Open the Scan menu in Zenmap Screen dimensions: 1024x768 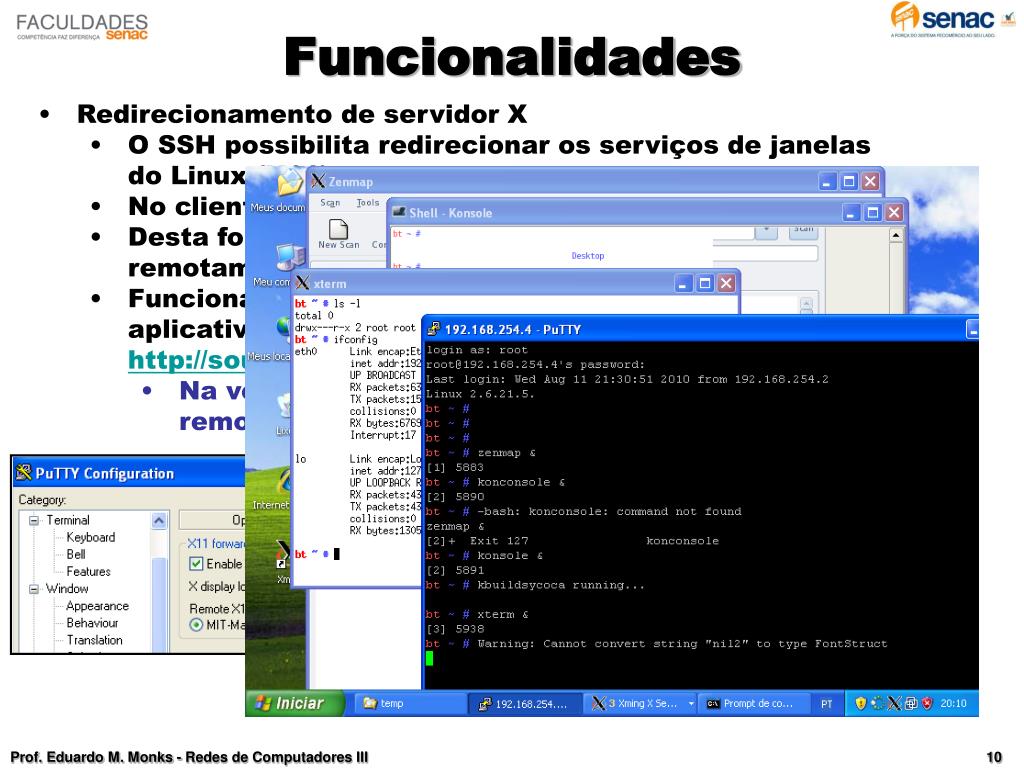pyautogui.click(x=330, y=202)
